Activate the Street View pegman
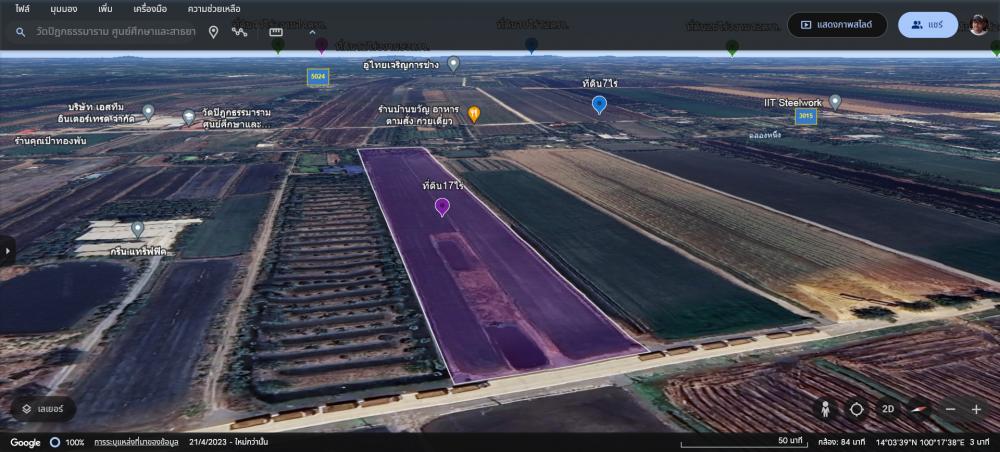 point(826,409)
